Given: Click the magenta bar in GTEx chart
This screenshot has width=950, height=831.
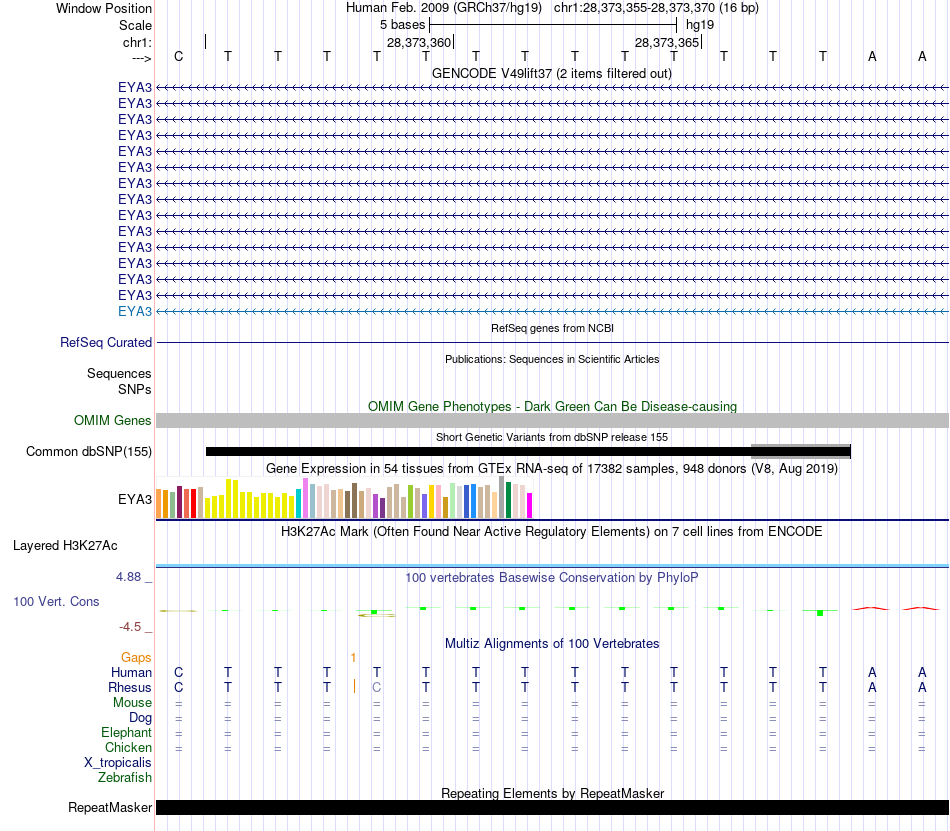Looking at the screenshot, I should pyautogui.click(x=529, y=506).
